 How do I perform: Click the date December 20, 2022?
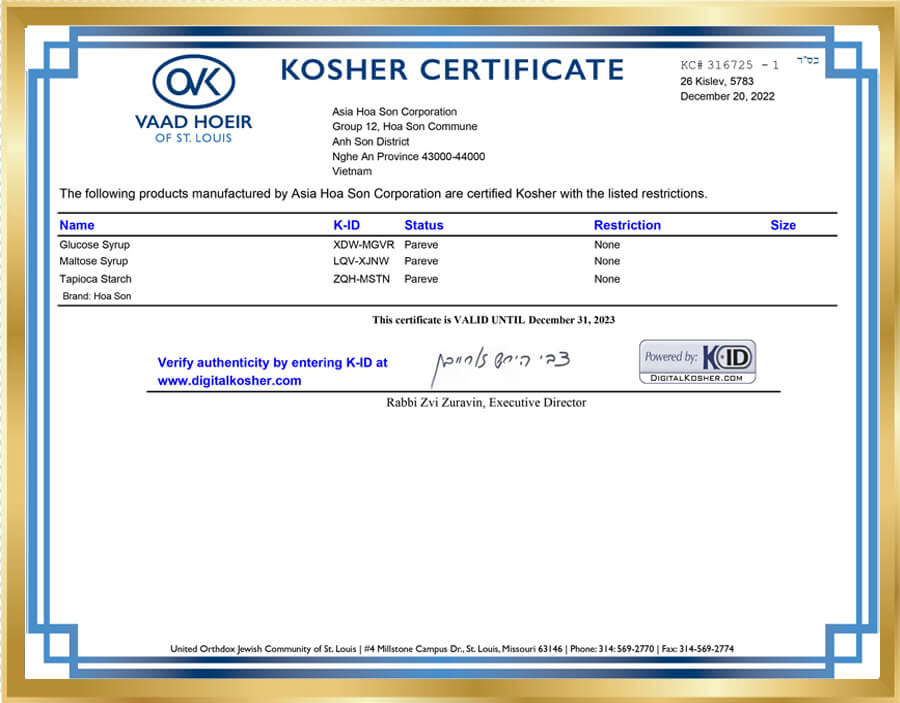point(727,96)
